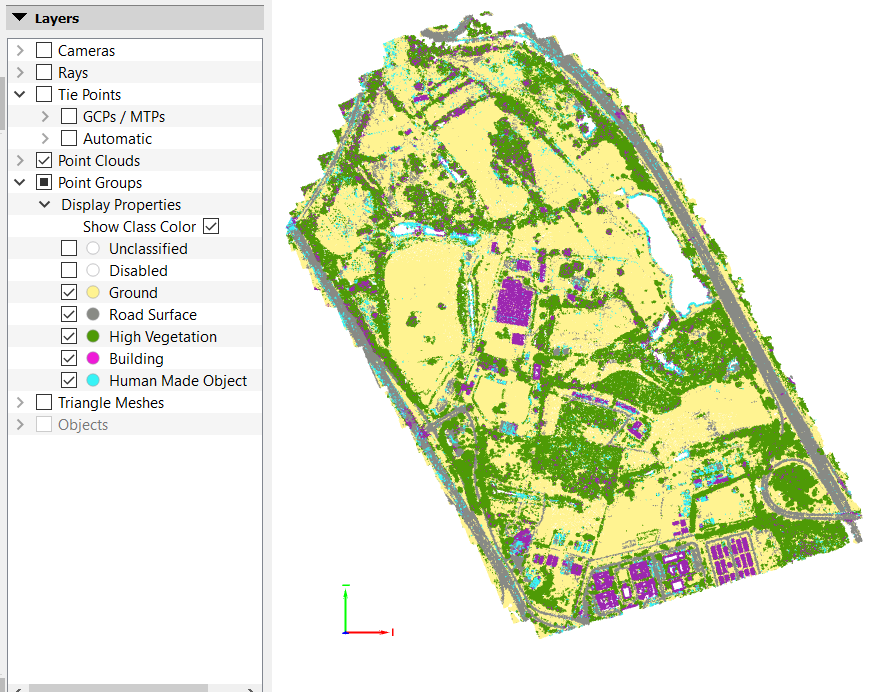Open the Human Made Object cyan swatch
The width and height of the screenshot is (887, 692).
tap(93, 381)
